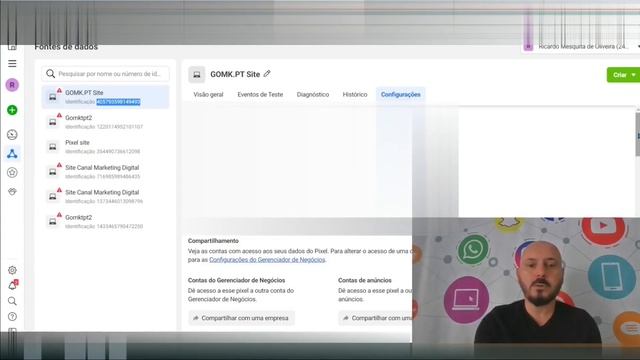The image size is (640, 360).
Task: Click the highlighted ID of GOMK.PT Site
Action: point(118,102)
